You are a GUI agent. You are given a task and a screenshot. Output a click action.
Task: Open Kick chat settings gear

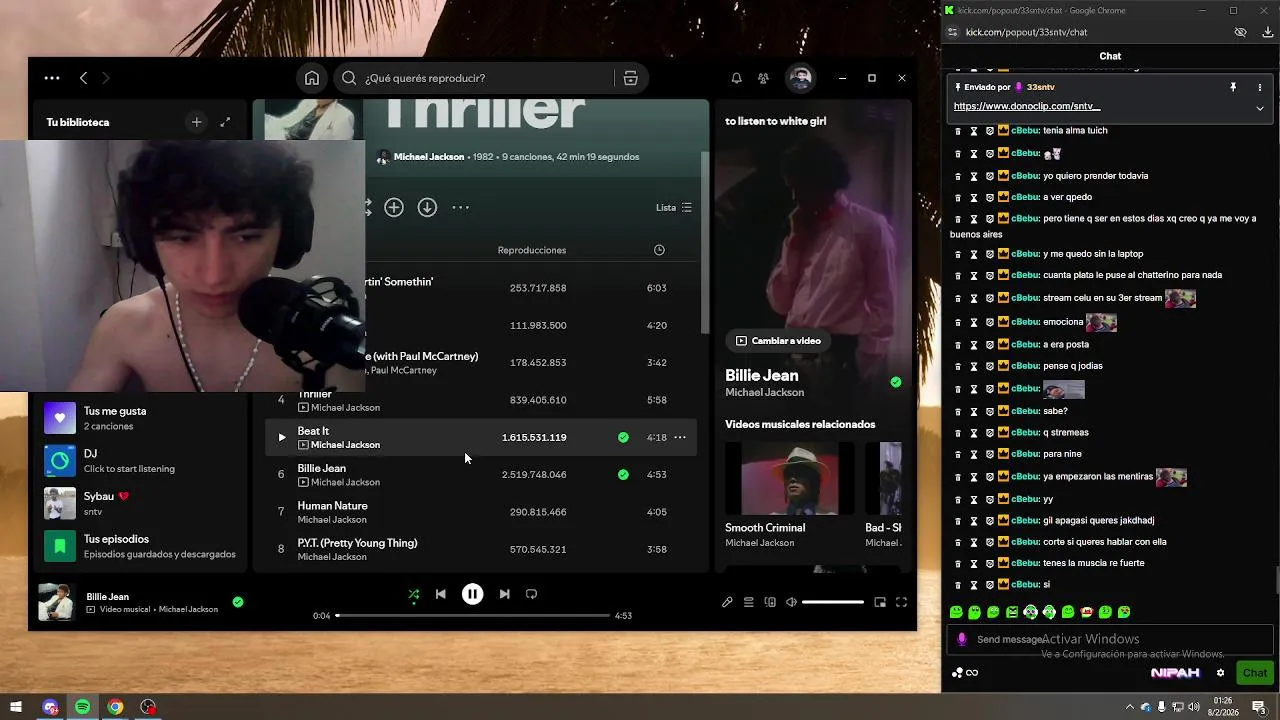pos(1220,673)
